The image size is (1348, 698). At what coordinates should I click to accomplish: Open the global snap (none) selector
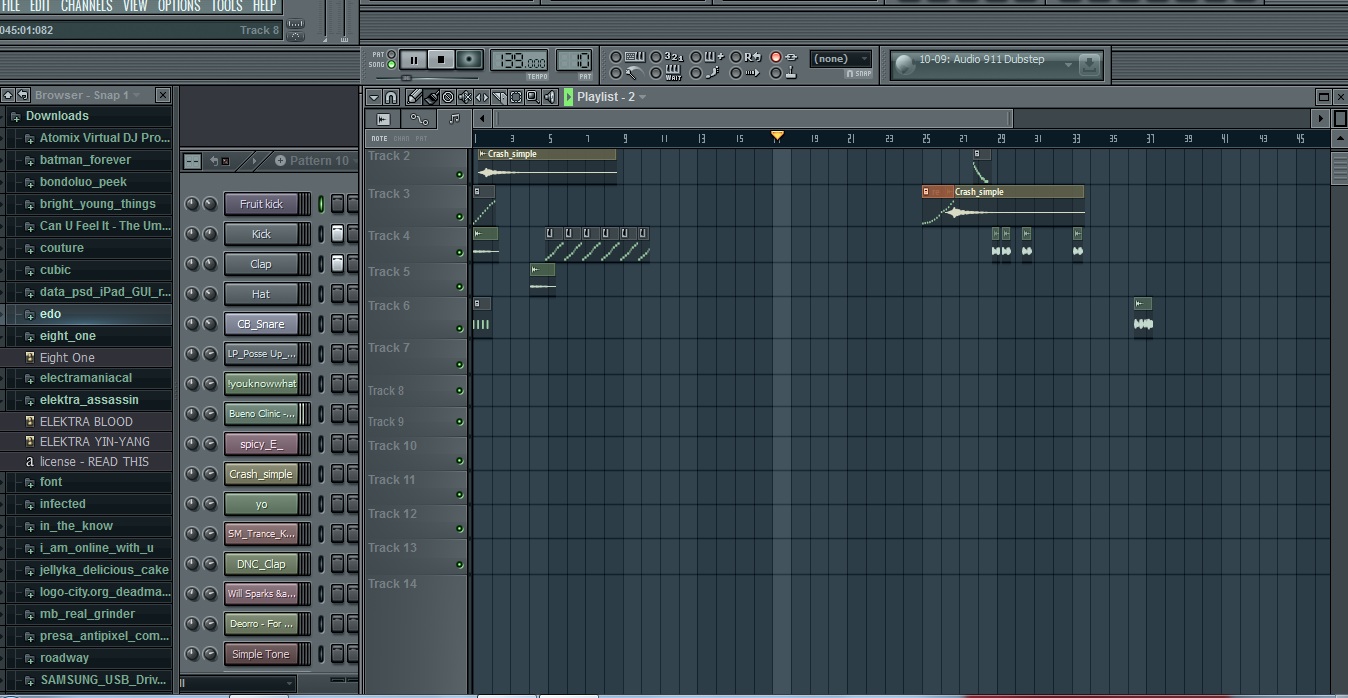tap(840, 59)
